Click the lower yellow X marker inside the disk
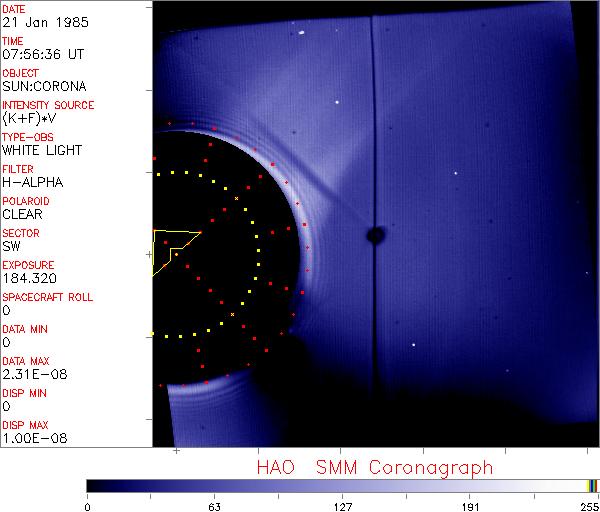This screenshot has height=512, width=600. point(232,315)
